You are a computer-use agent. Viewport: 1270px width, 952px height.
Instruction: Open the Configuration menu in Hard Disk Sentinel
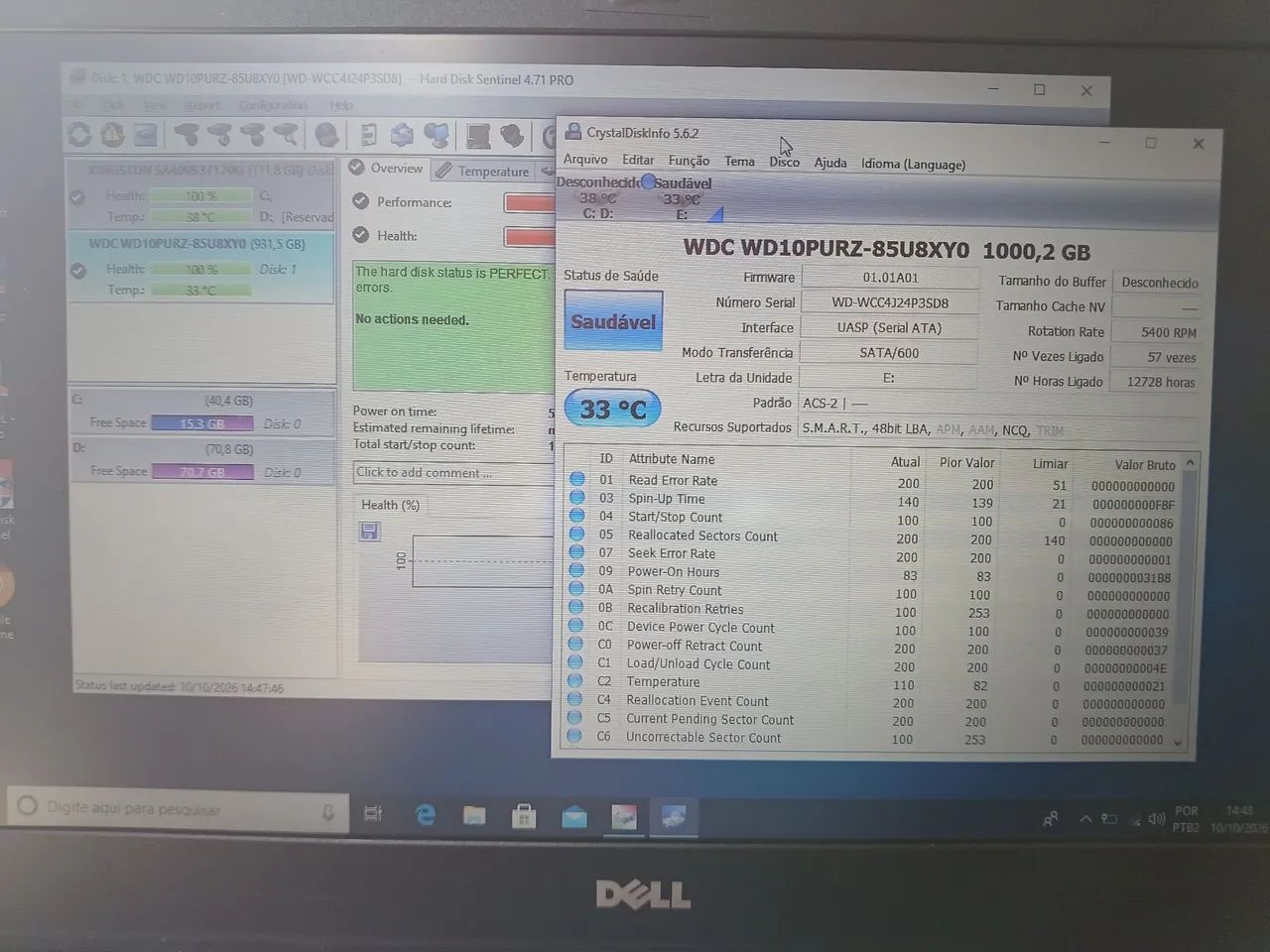point(273,105)
